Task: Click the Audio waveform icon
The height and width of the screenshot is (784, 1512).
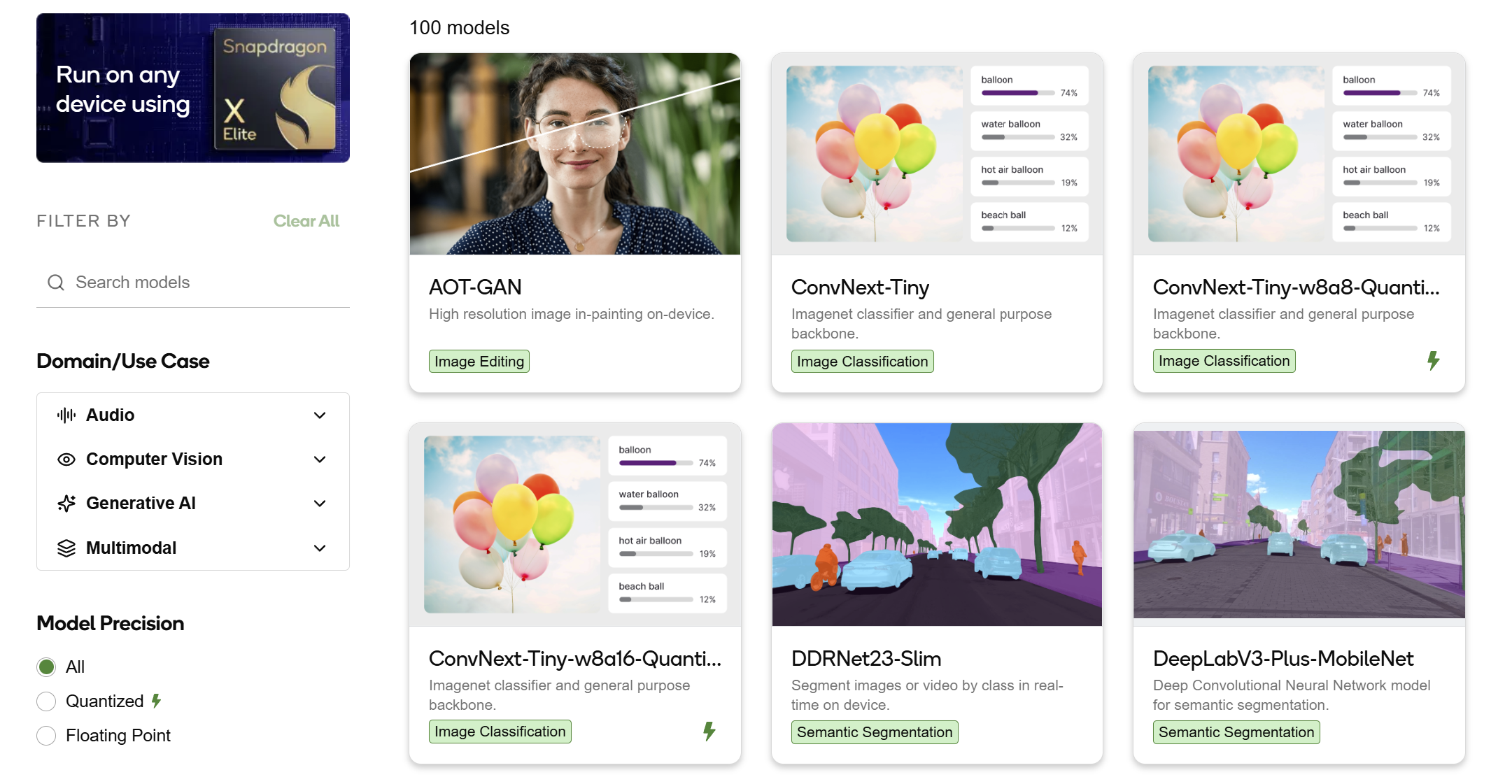Action: coord(66,415)
